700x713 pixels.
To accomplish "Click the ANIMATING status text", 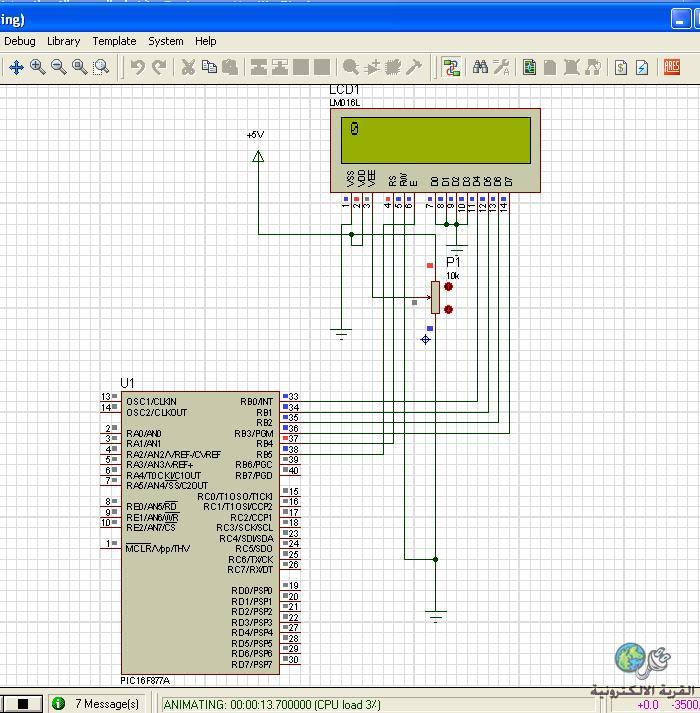I will pos(272,704).
